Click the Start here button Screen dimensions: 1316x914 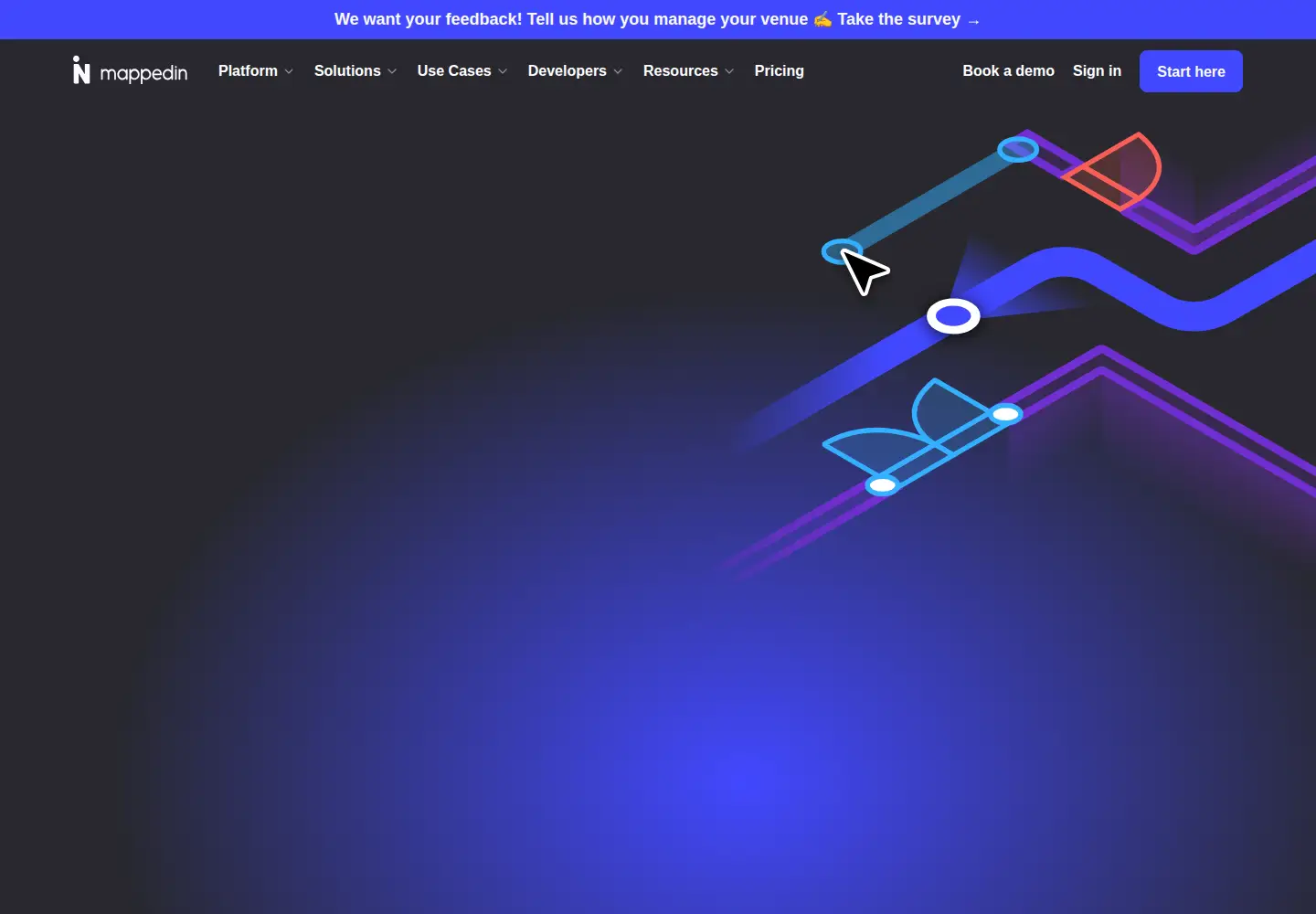click(1191, 71)
